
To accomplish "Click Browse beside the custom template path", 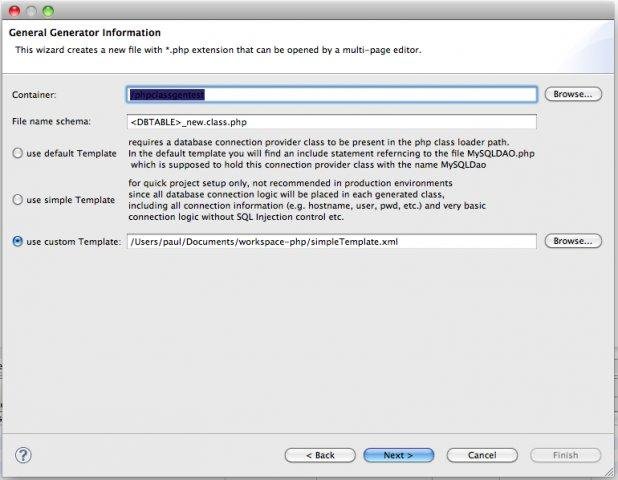I will click(x=574, y=241).
